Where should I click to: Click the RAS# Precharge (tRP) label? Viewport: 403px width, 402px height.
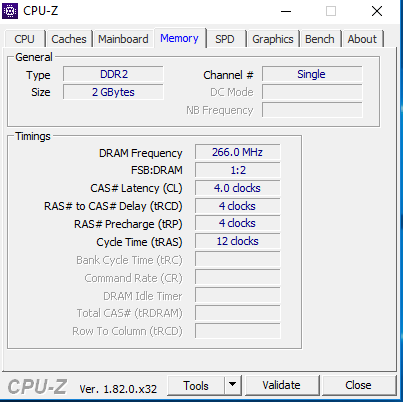pos(128,224)
